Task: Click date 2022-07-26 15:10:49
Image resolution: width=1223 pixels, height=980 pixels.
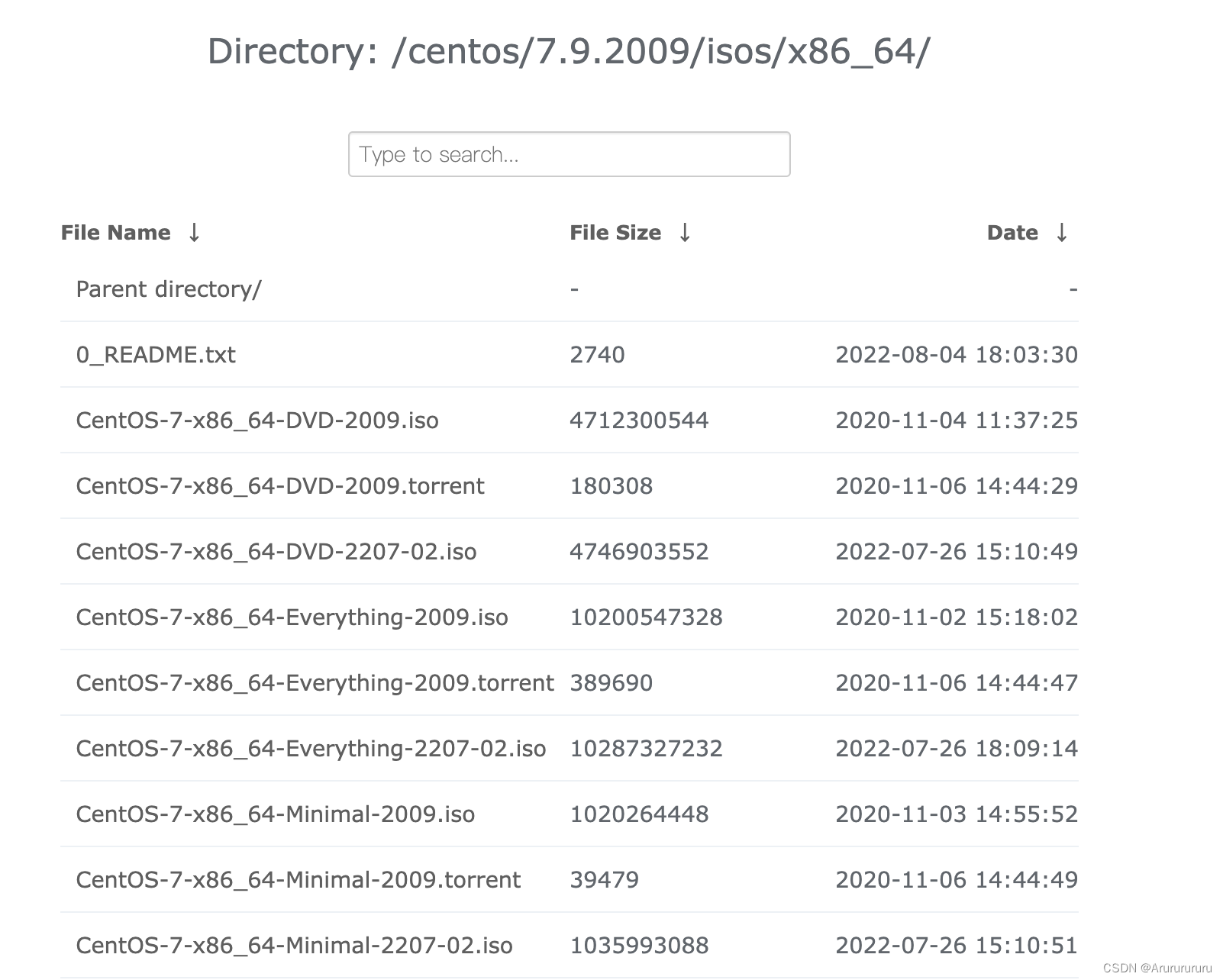Action: tap(957, 552)
